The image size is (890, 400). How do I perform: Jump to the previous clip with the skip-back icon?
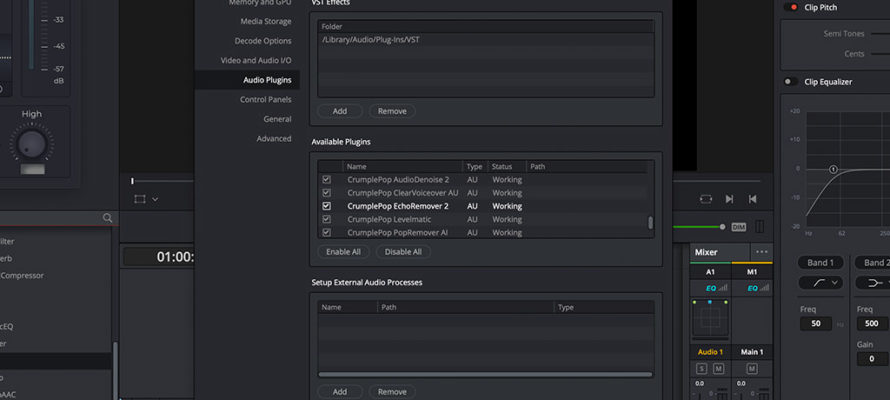pos(753,199)
